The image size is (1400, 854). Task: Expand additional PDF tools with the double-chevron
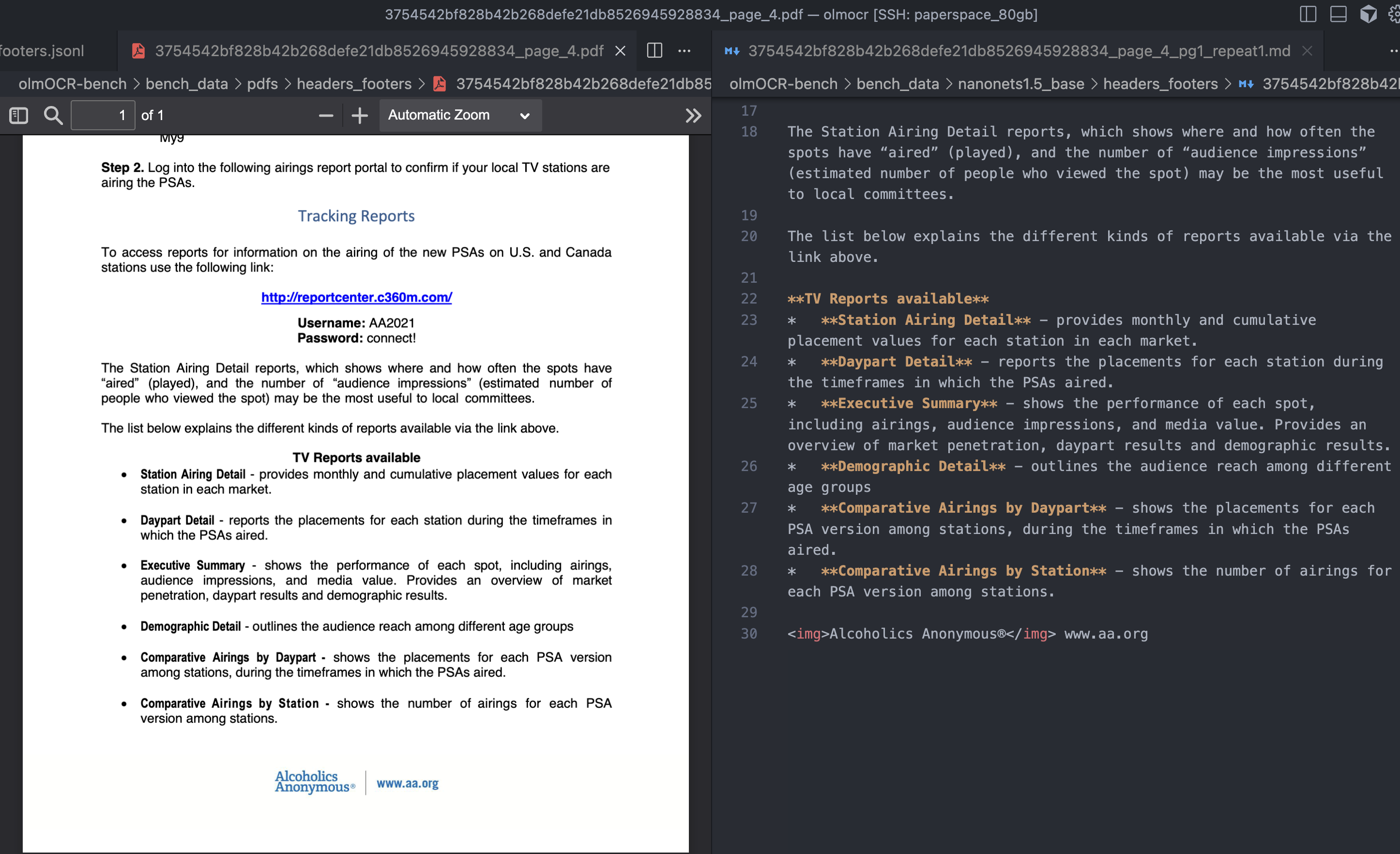693,115
